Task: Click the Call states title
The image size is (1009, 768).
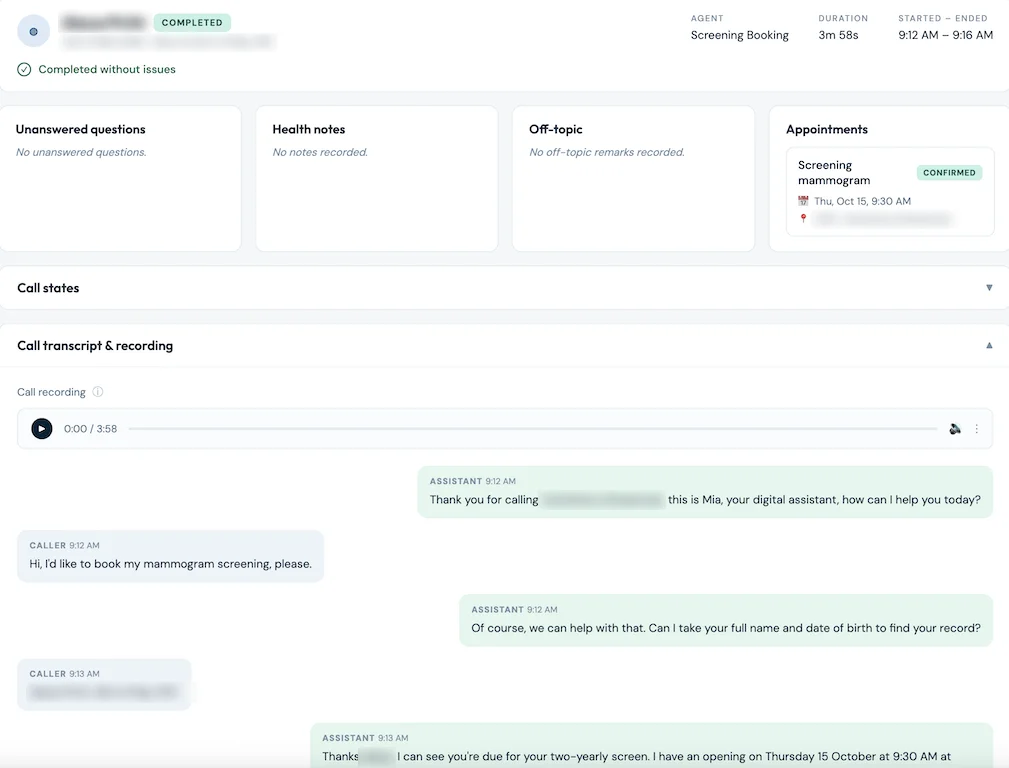Action: click(48, 288)
